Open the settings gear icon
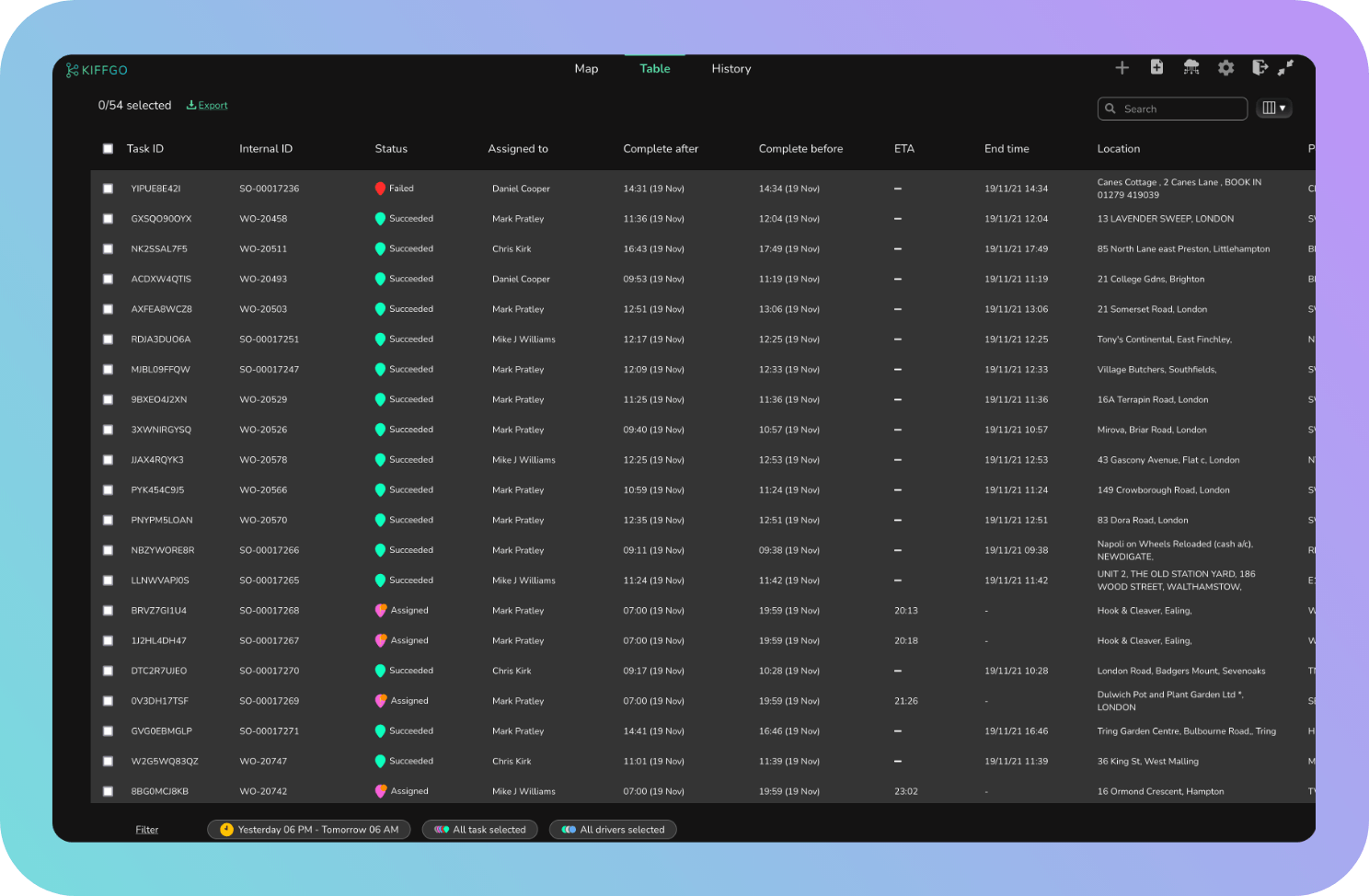This screenshot has height=896, width=1369. coord(1225,68)
